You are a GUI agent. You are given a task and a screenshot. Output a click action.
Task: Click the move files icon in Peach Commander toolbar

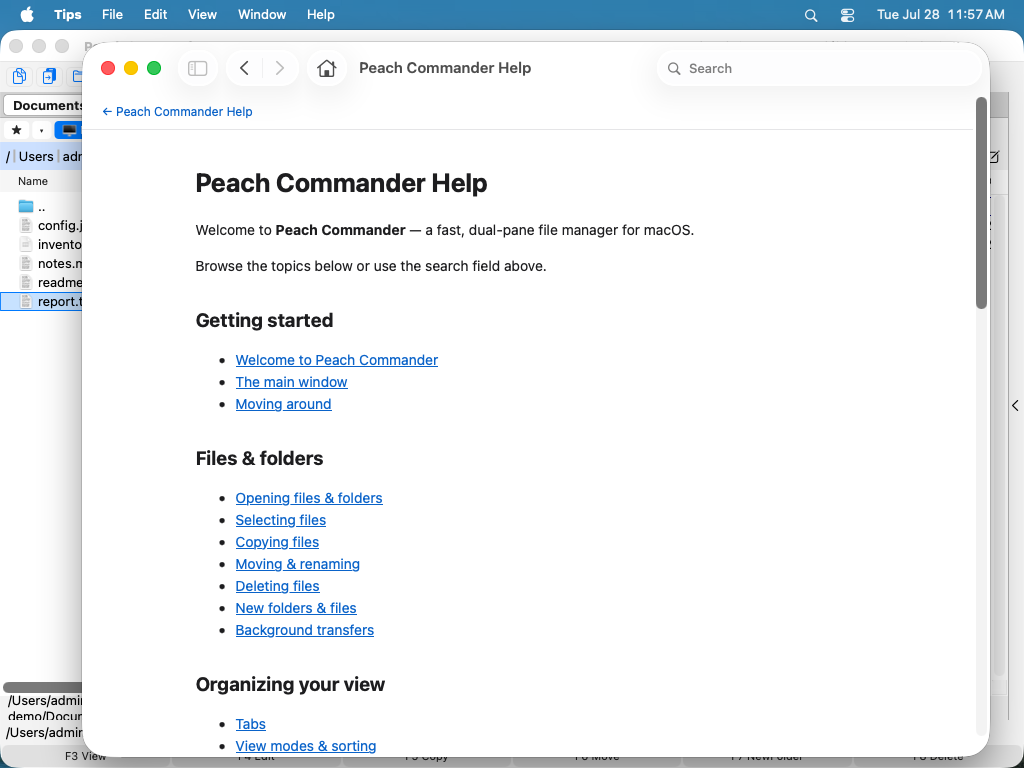pos(48,76)
